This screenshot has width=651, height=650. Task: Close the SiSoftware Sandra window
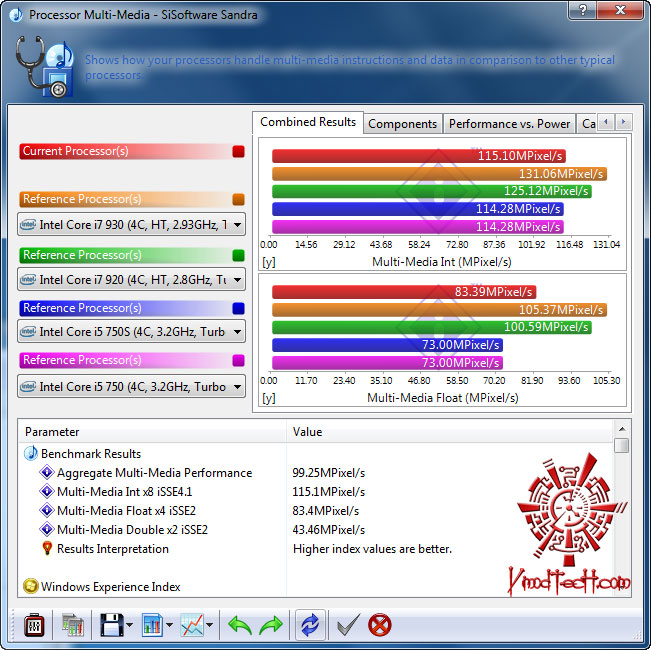620,10
